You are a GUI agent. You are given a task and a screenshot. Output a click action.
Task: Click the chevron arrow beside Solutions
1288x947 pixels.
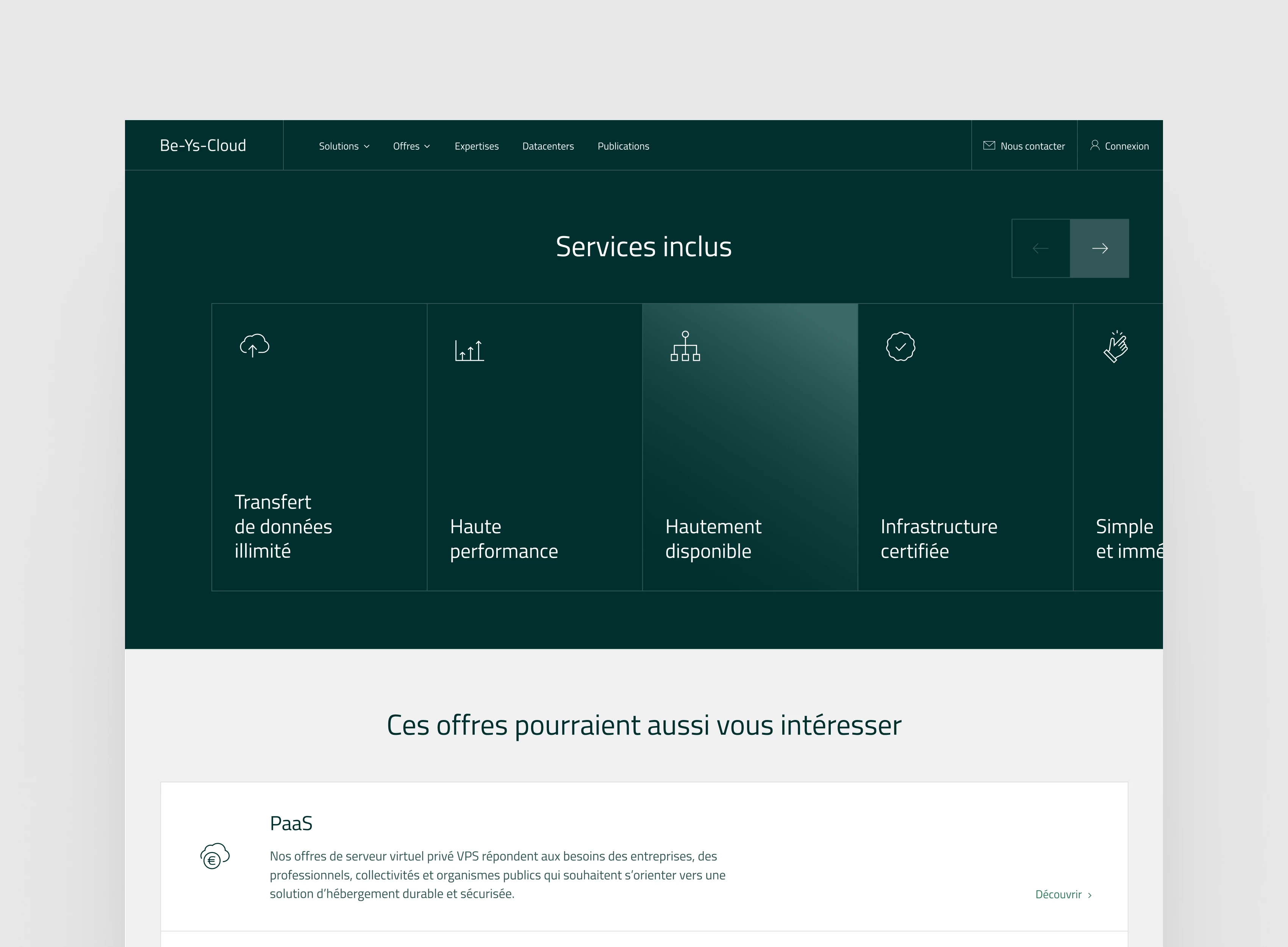coord(367,147)
